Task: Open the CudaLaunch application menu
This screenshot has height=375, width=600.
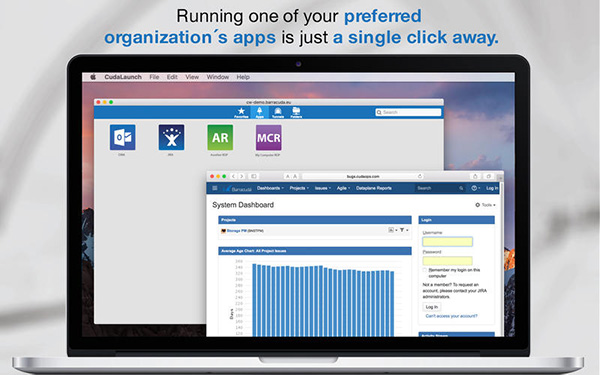Action: [123, 77]
